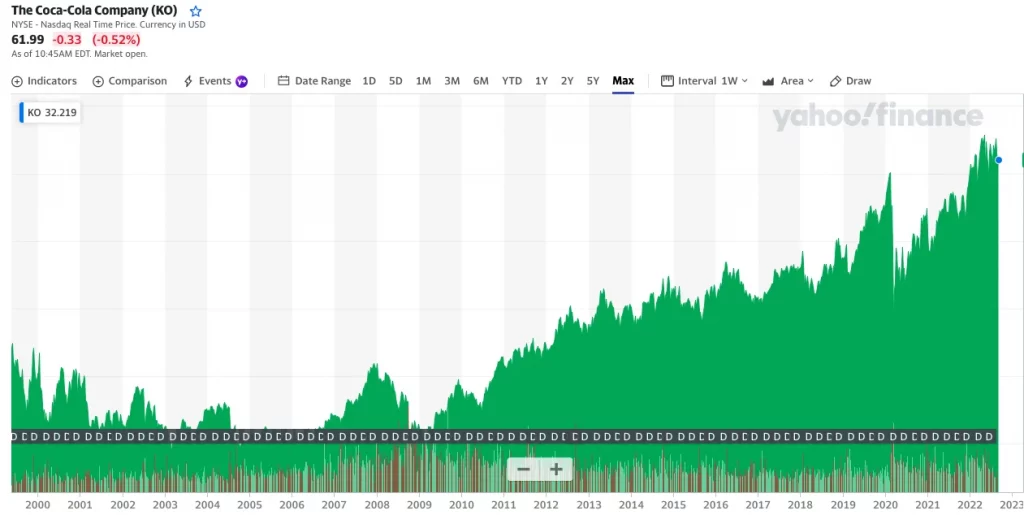Click the blue current price dot on chart

click(998, 160)
